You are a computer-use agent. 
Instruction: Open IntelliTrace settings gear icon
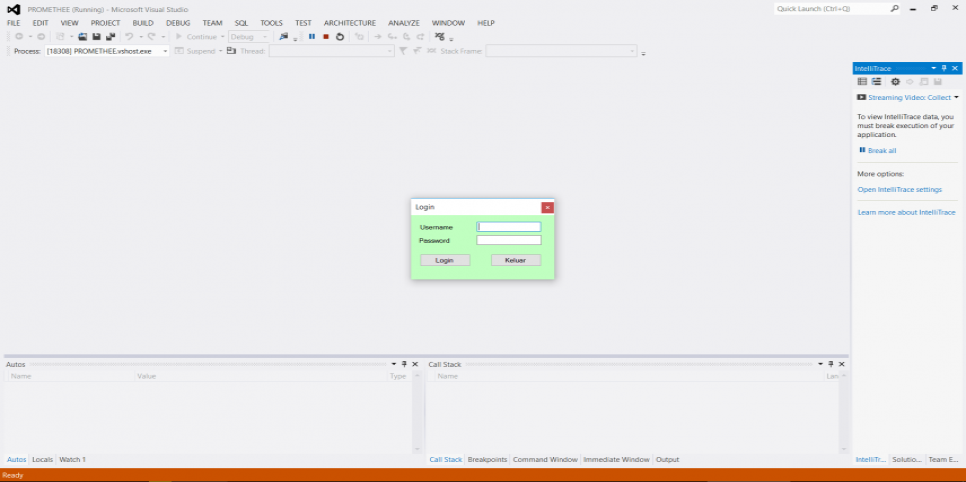[895, 81]
